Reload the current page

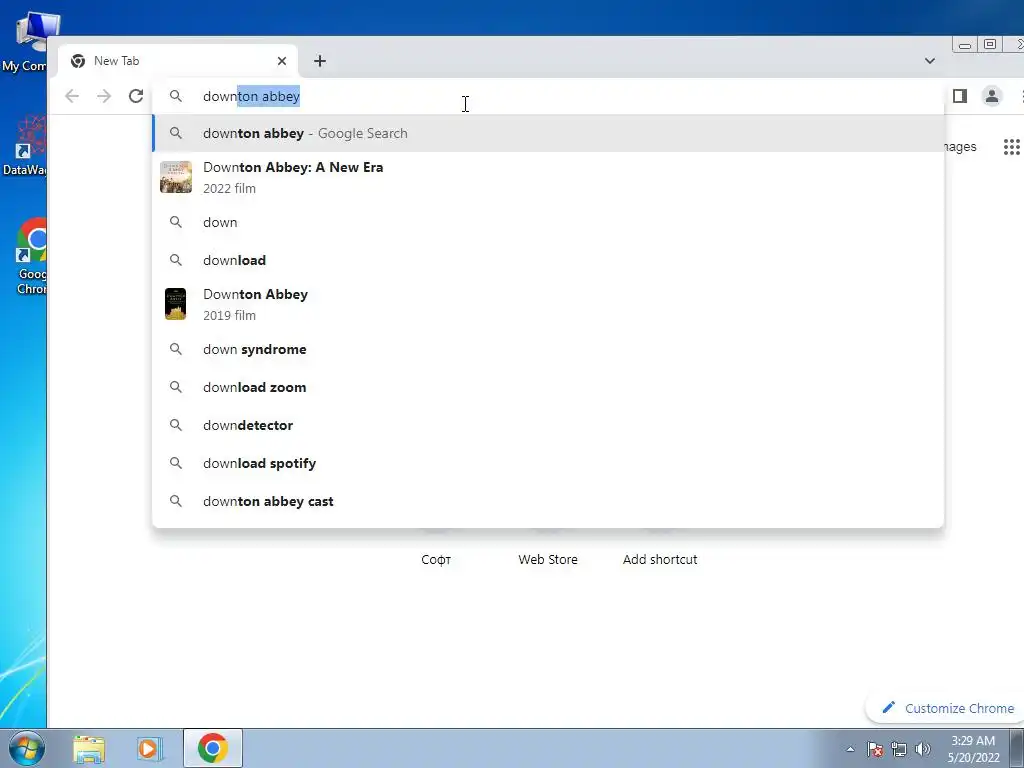pyautogui.click(x=136, y=96)
